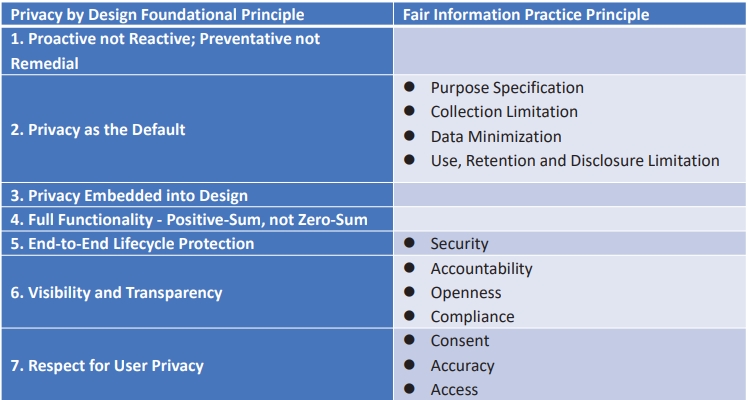Select '2. Privacy as the Default' cell
748x400 pixels.
[x=197, y=129]
